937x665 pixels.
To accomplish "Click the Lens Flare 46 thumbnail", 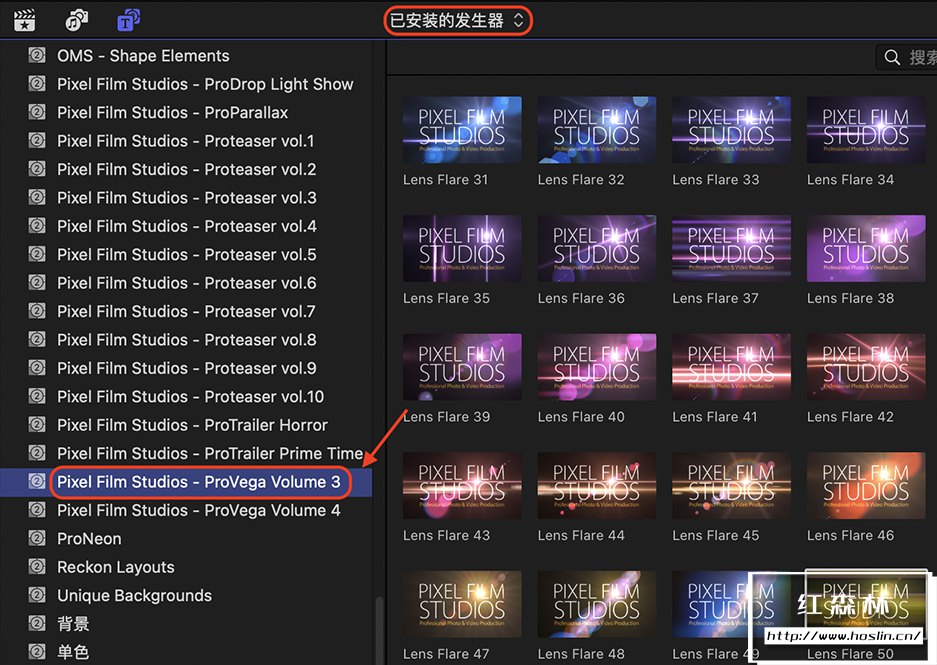I will (x=866, y=485).
